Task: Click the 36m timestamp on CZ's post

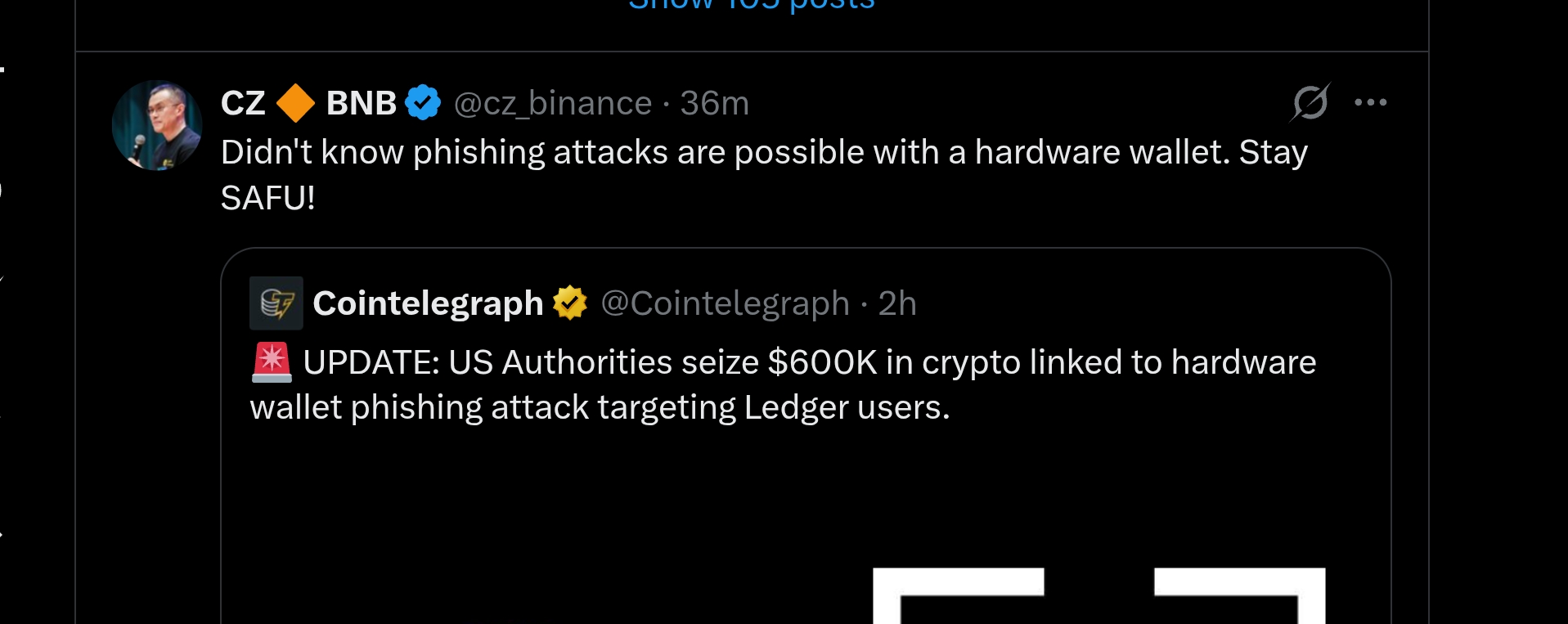Action: pos(714,104)
